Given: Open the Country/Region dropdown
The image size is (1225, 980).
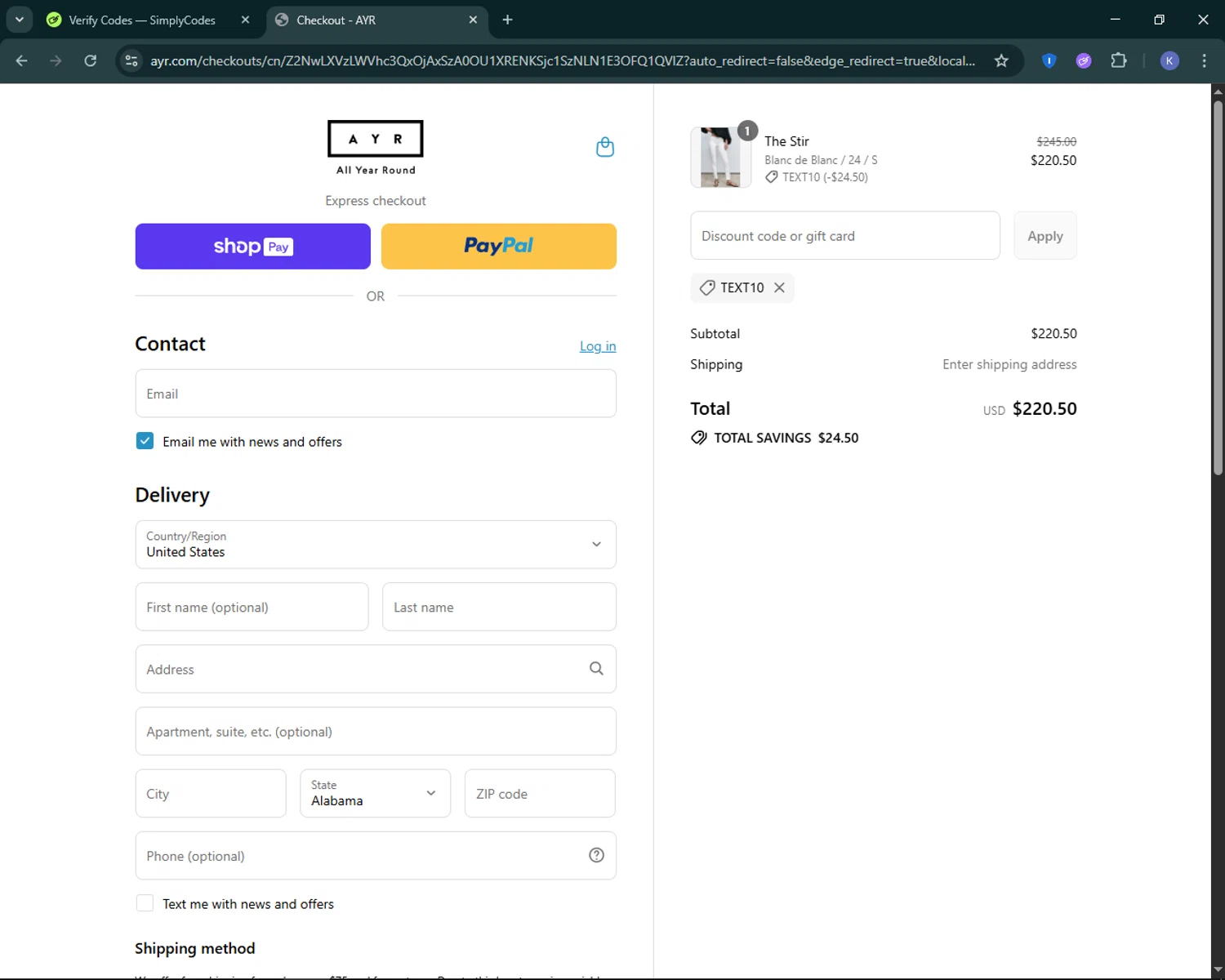Looking at the screenshot, I should click(x=376, y=545).
